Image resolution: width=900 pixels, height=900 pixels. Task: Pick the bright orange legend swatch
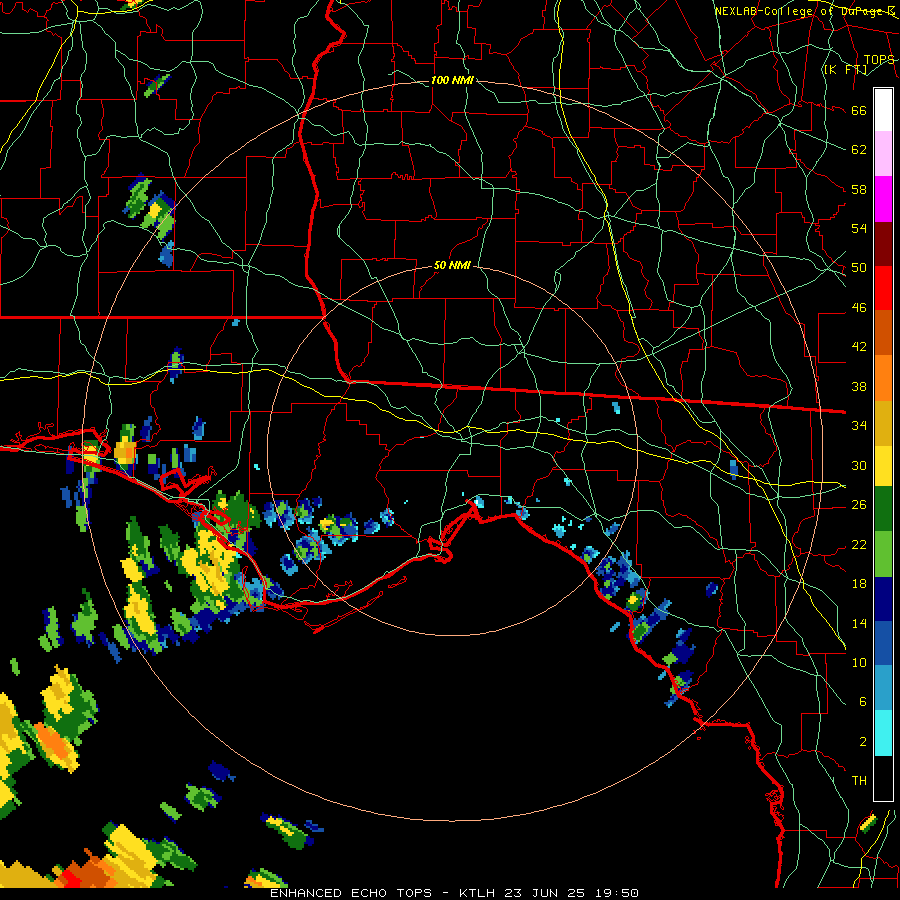click(x=883, y=378)
